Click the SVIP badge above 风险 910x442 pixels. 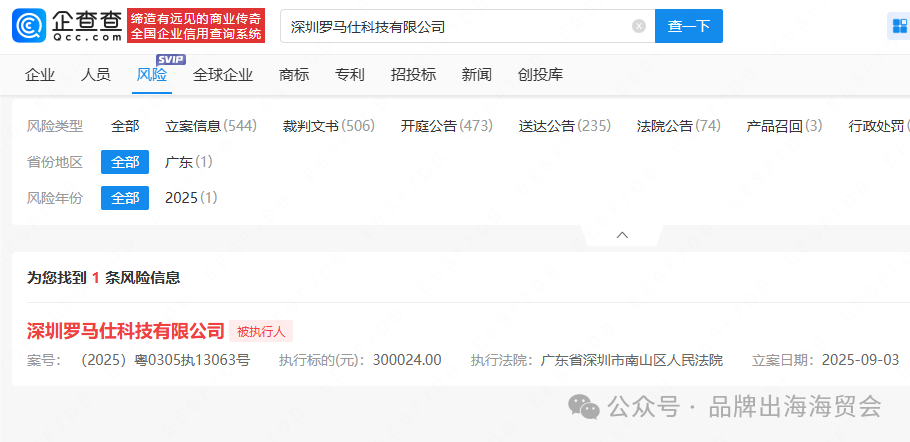pyautogui.click(x=171, y=60)
